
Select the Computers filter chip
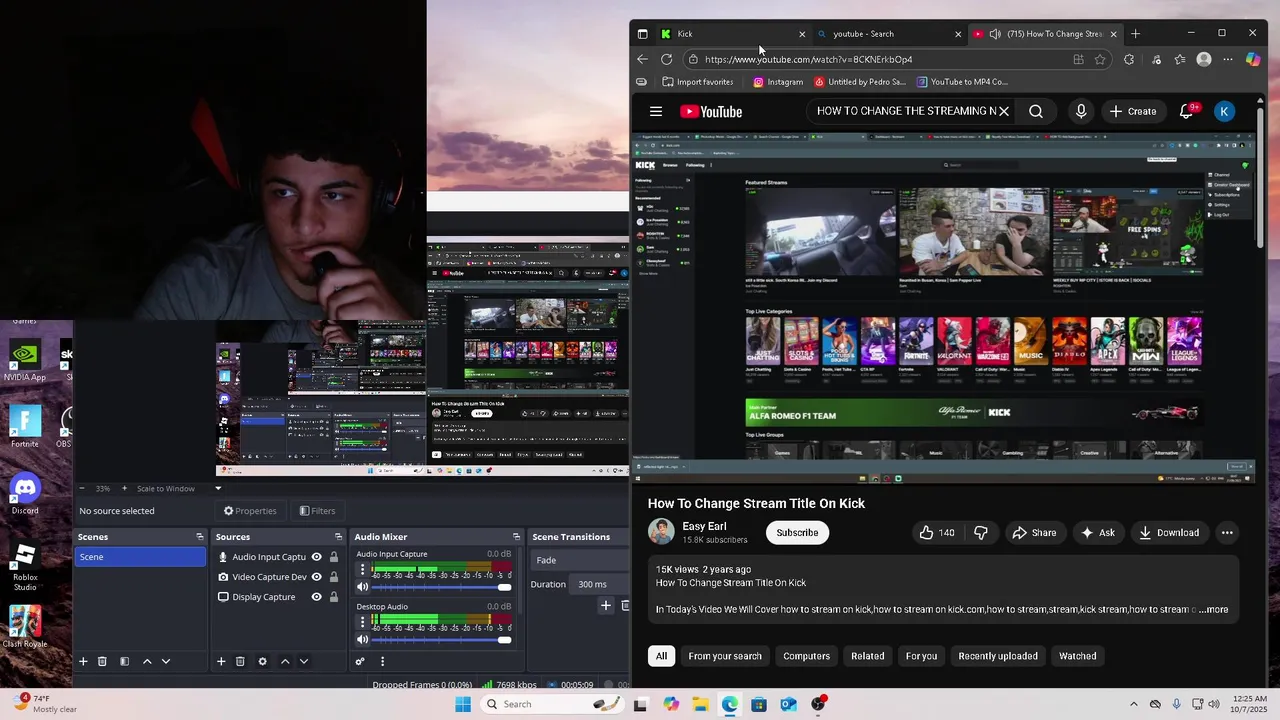coord(806,656)
